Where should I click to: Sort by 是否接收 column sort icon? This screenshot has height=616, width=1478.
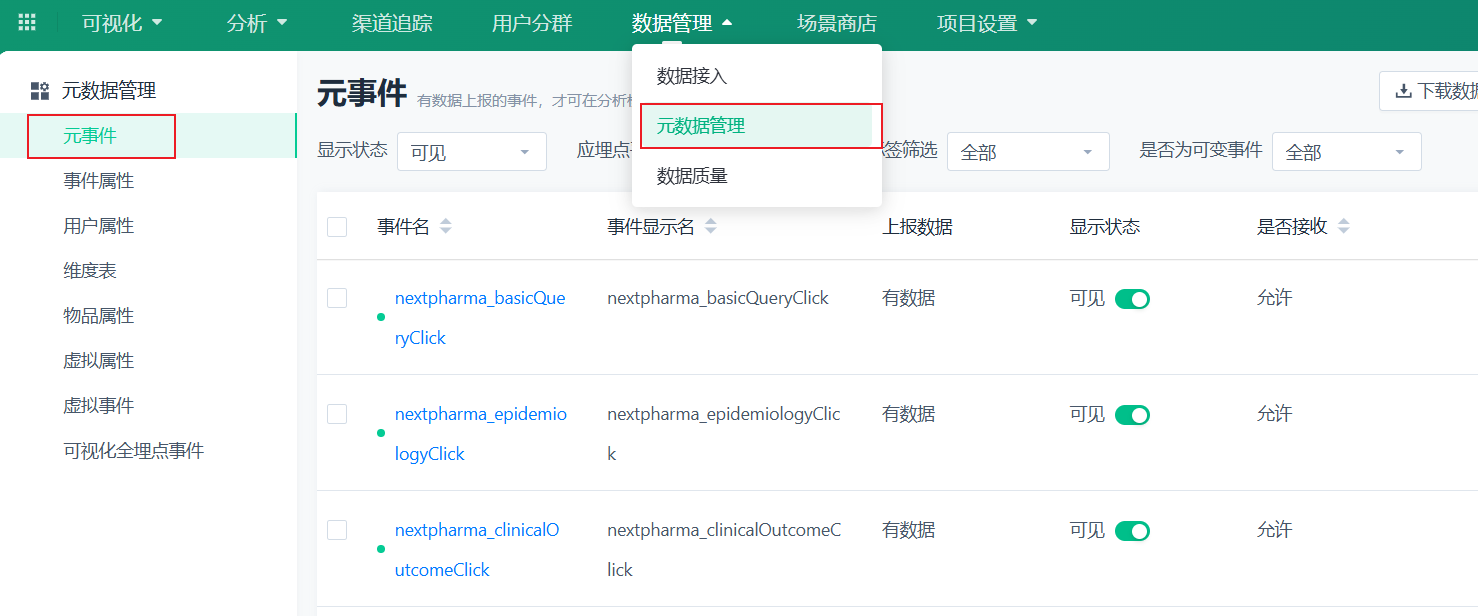[x=1343, y=227]
